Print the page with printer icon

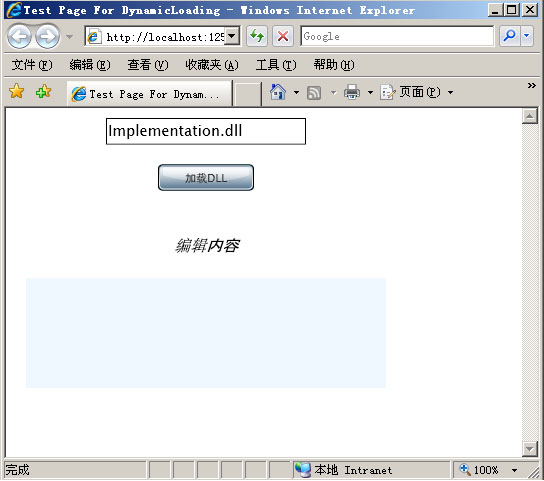pyautogui.click(x=352, y=92)
